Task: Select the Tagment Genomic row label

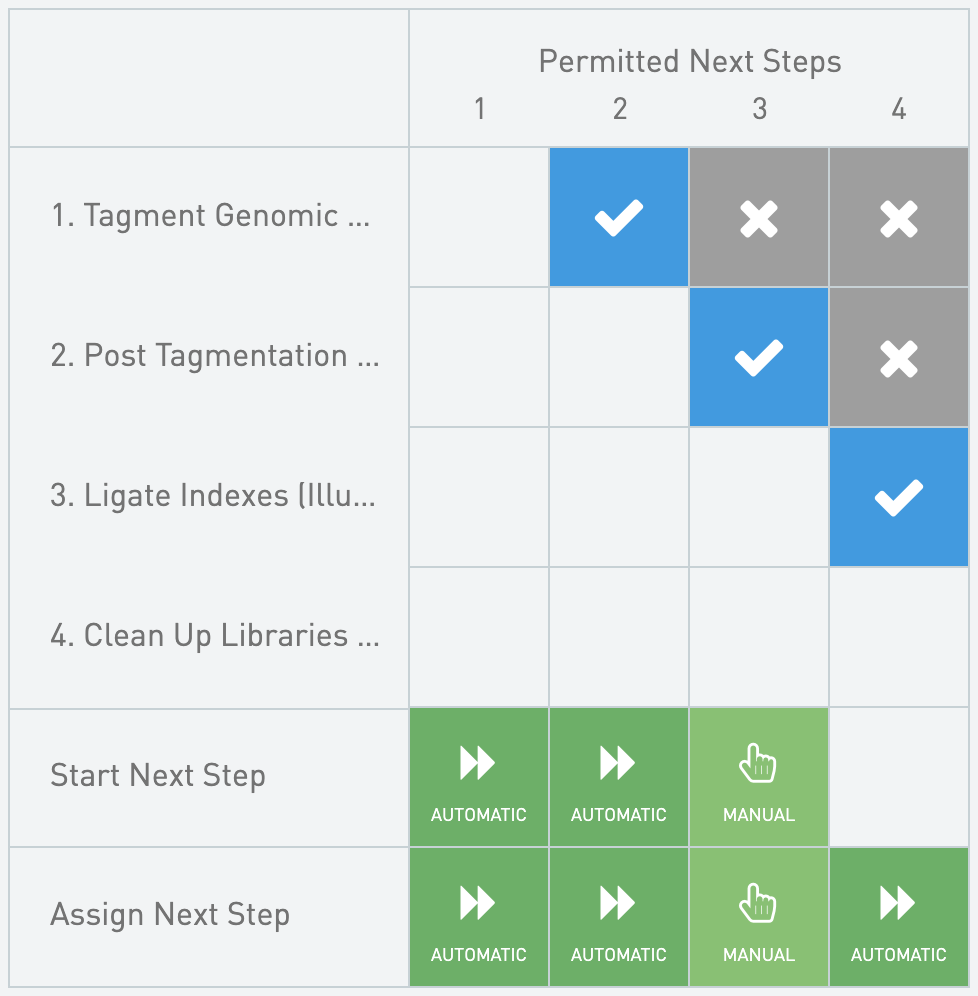Action: 211,216
